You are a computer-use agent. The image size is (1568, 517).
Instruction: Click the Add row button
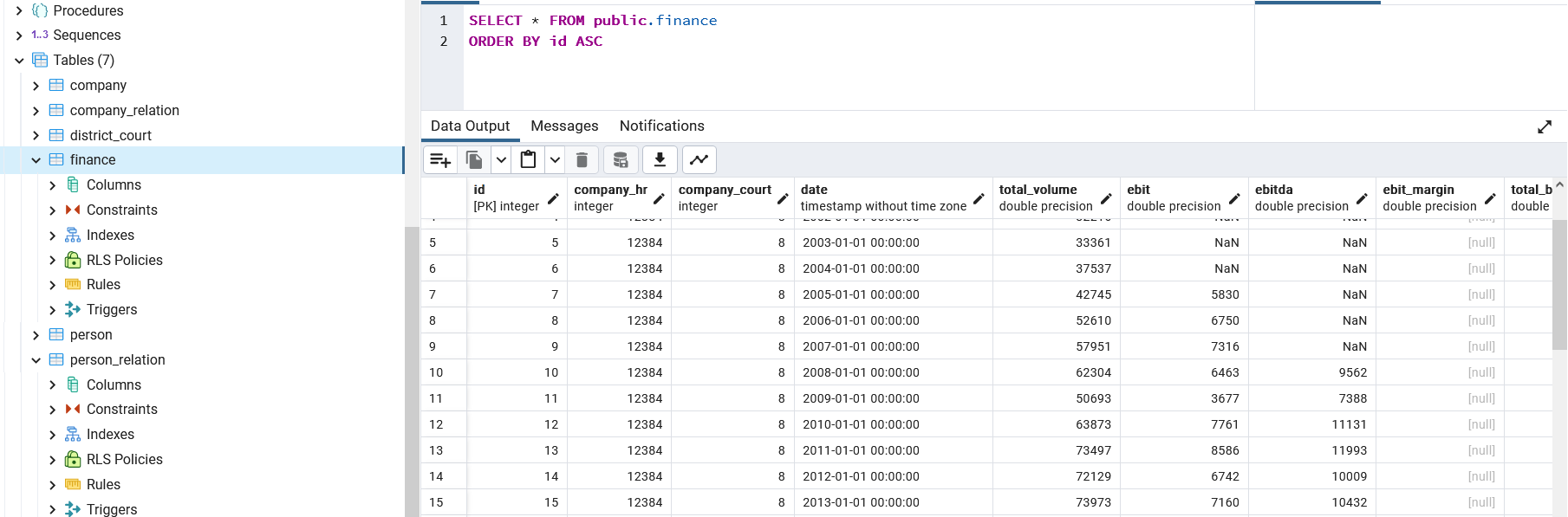coord(440,160)
